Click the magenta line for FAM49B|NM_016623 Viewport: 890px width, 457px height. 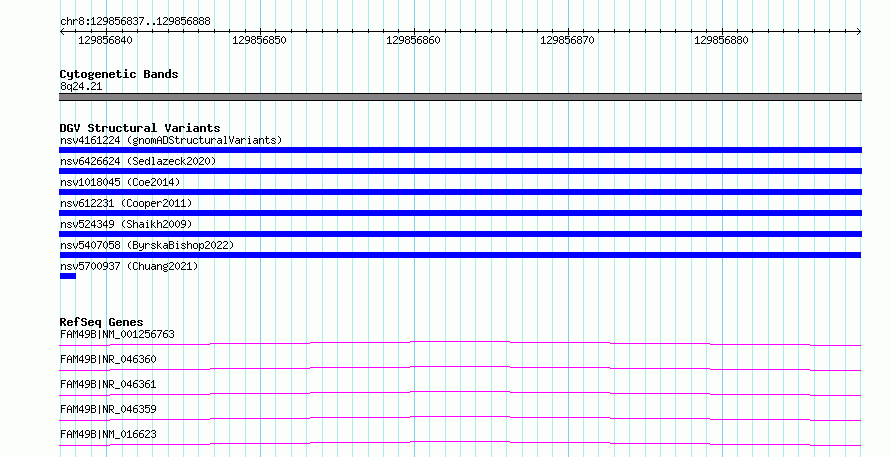tap(460, 443)
